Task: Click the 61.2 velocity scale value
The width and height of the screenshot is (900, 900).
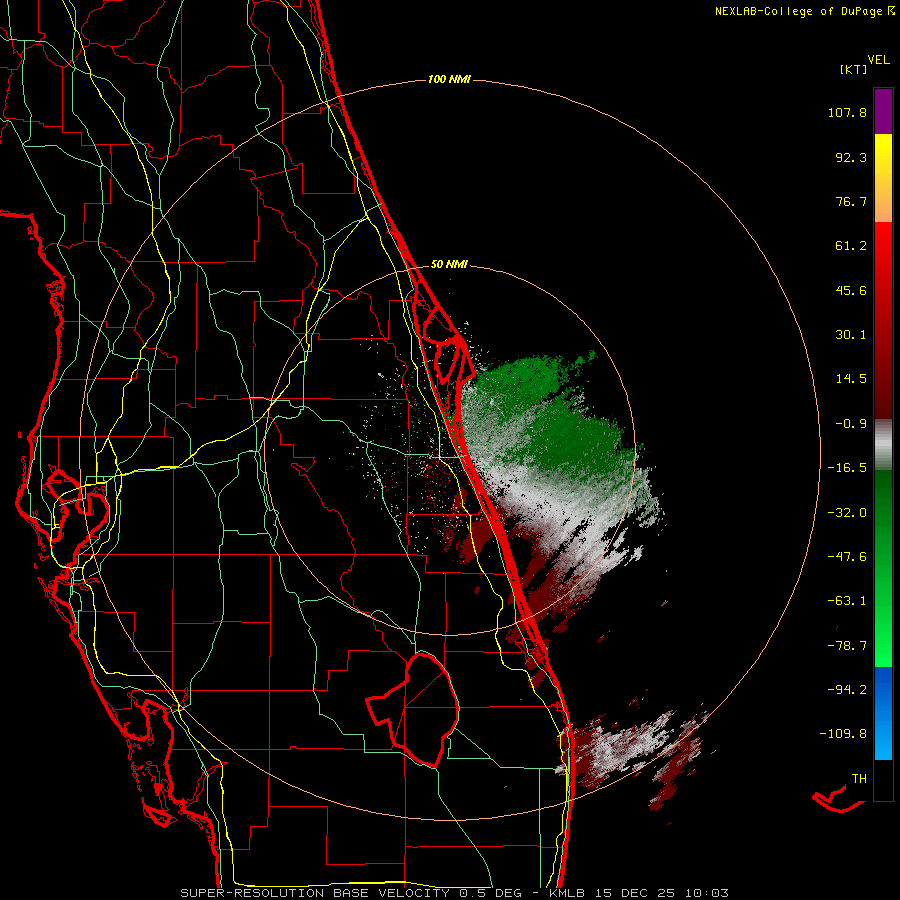Action: [851, 246]
